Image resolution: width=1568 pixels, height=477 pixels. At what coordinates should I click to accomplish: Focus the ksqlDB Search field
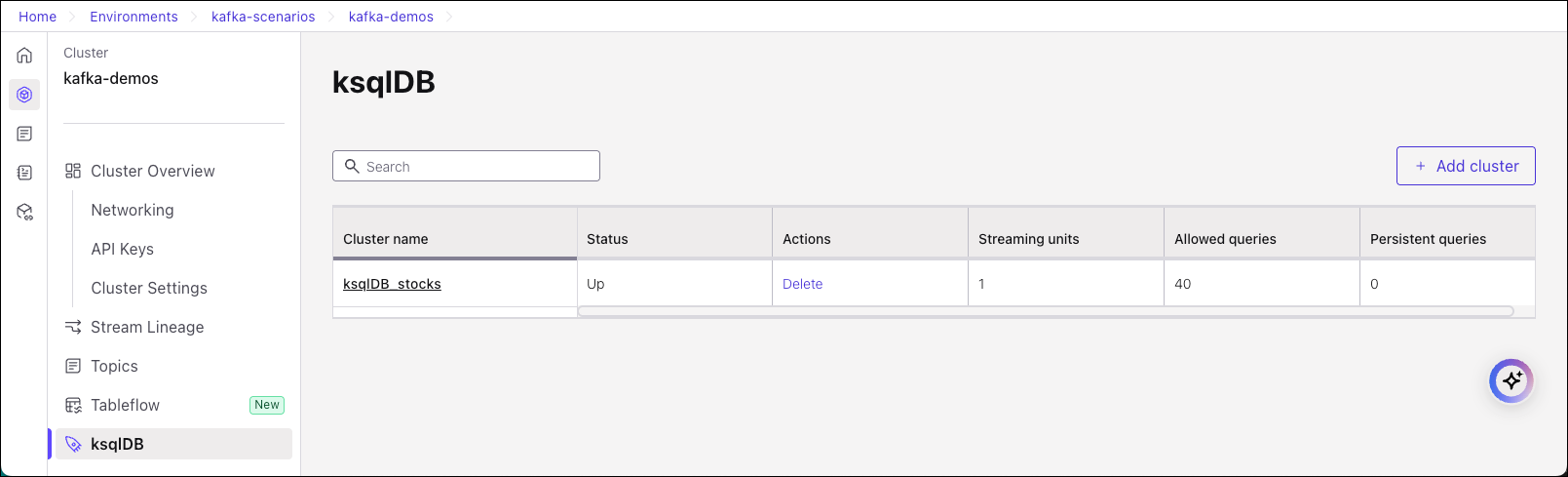pos(478,167)
